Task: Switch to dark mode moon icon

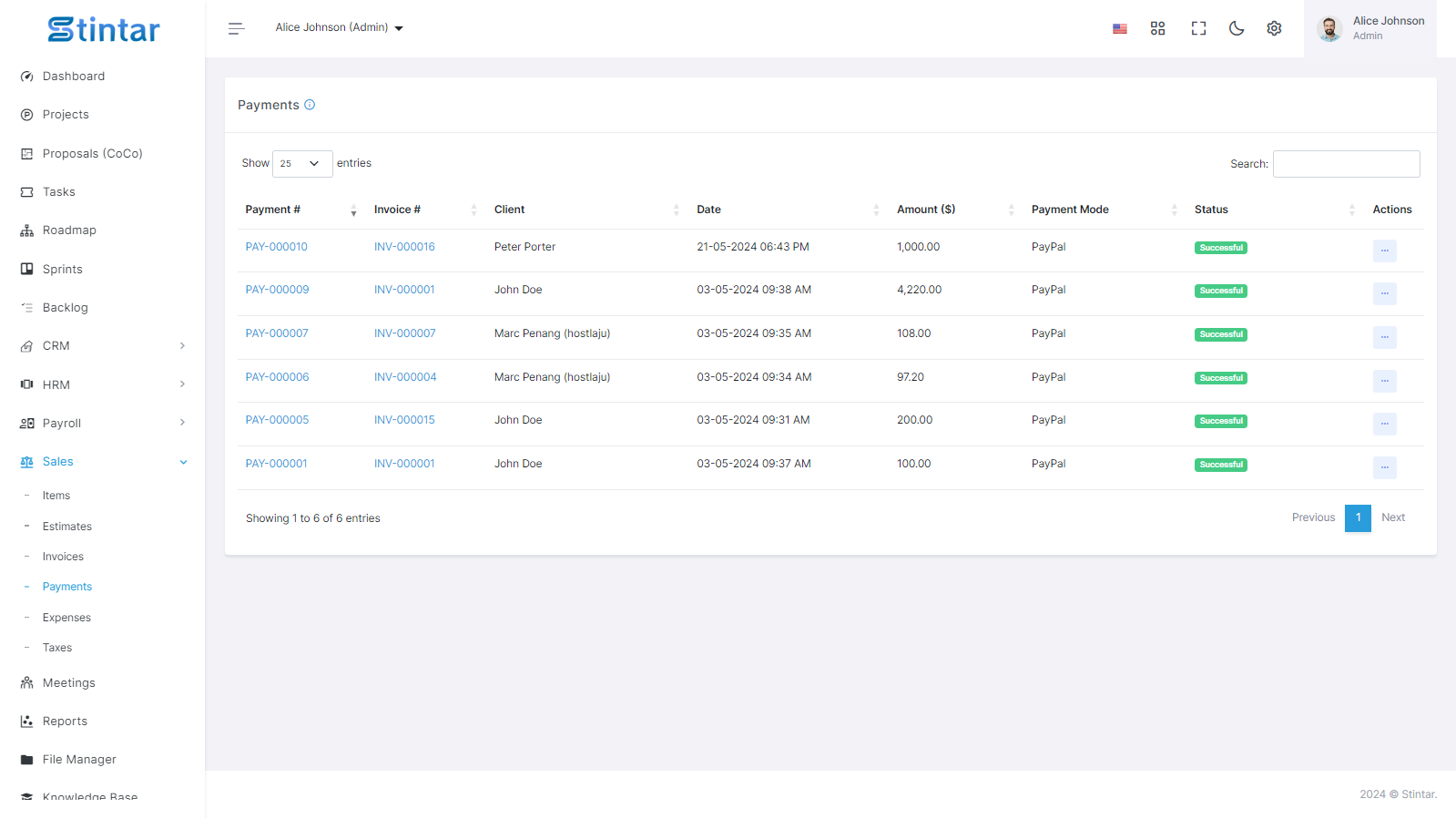Action: click(x=1237, y=28)
